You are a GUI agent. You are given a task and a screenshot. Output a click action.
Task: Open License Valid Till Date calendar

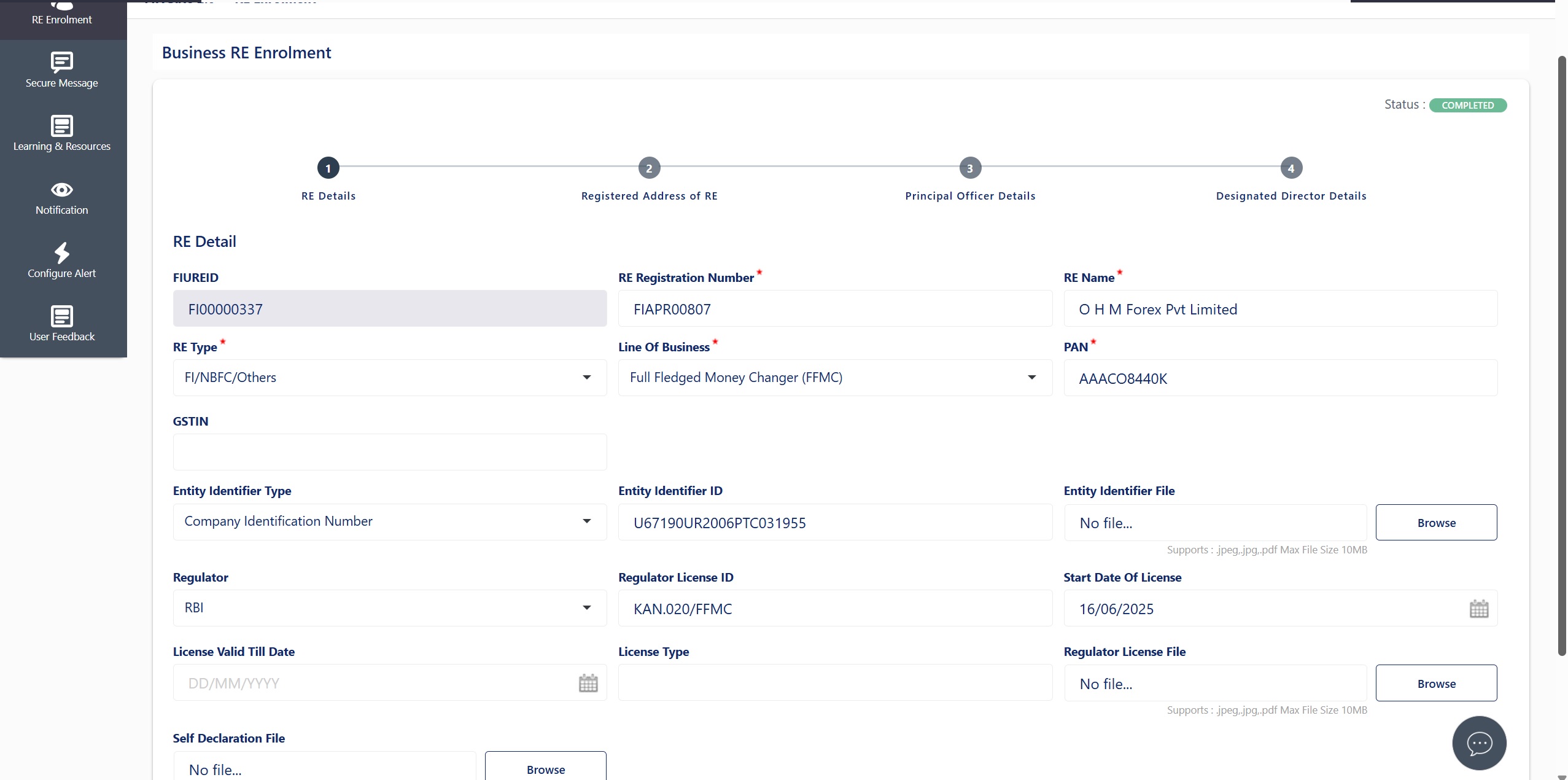588,683
